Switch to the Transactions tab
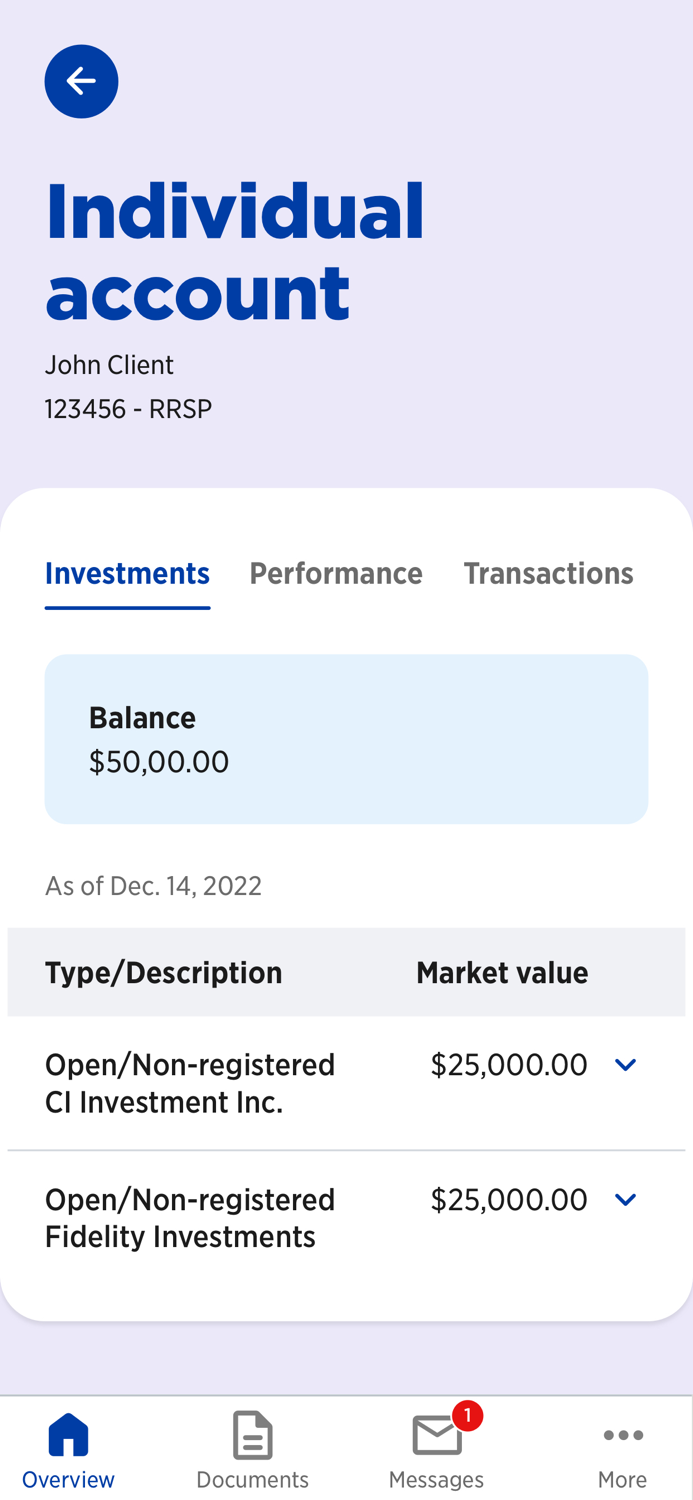 tap(548, 573)
